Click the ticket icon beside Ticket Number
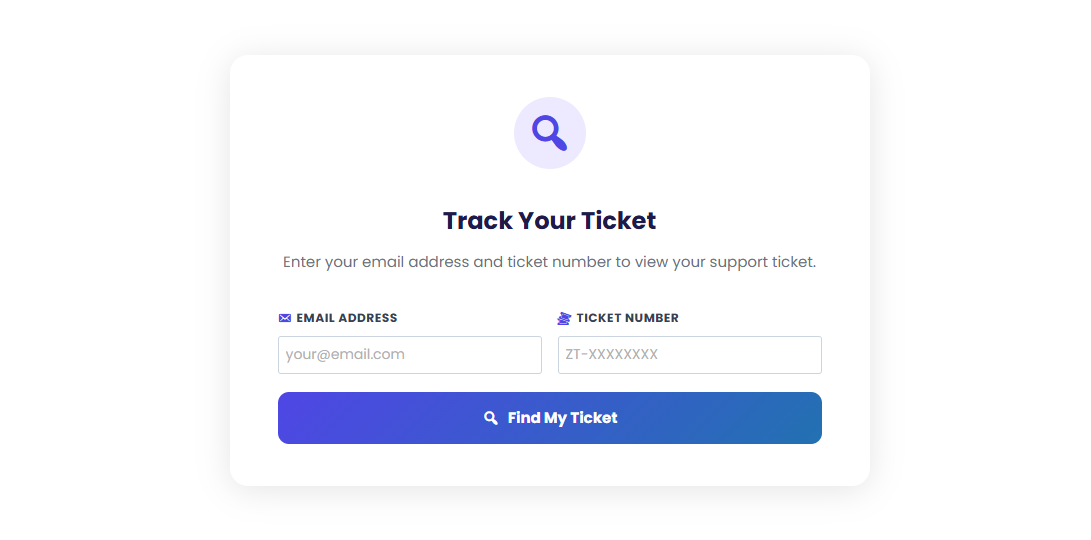This screenshot has height=540, width=1091. coord(564,318)
